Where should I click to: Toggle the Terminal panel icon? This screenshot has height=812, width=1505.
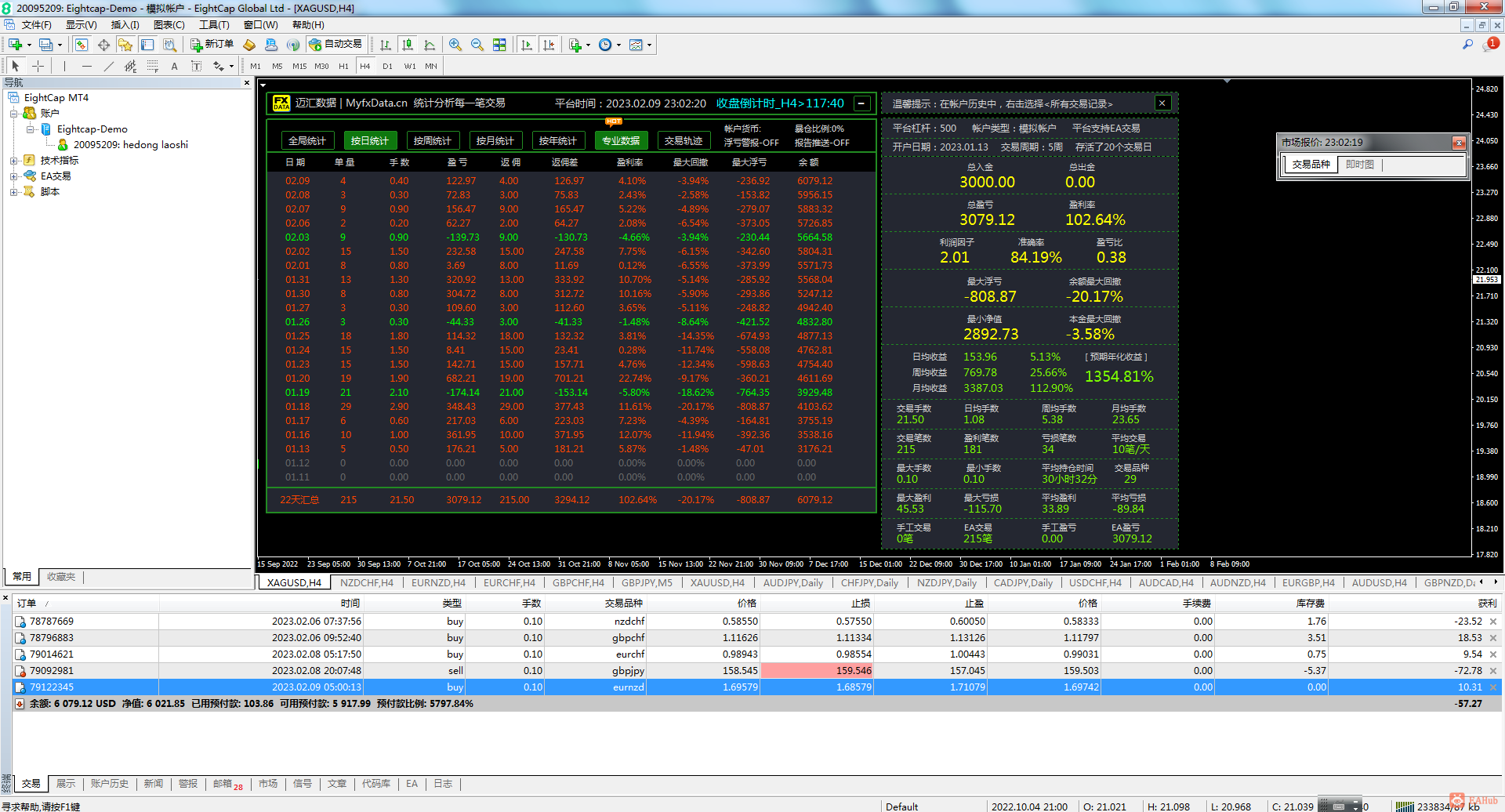(147, 45)
